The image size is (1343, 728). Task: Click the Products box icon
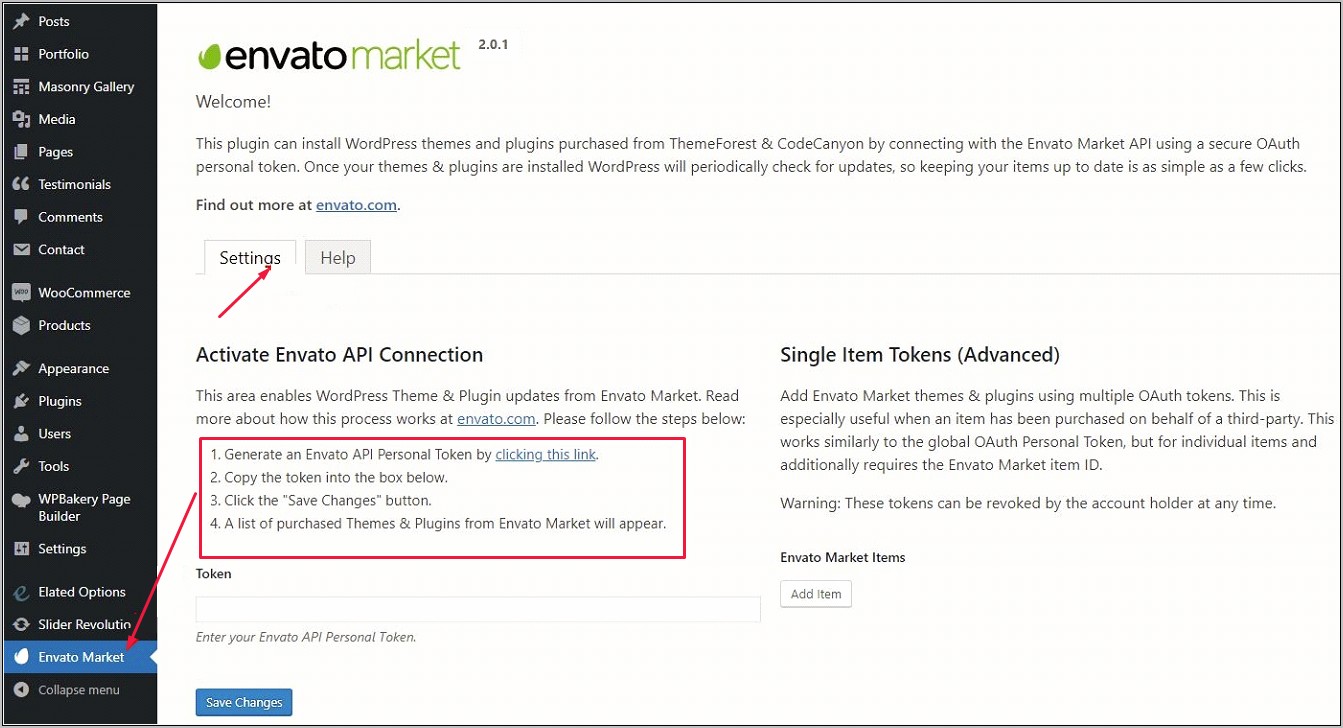(x=21, y=325)
